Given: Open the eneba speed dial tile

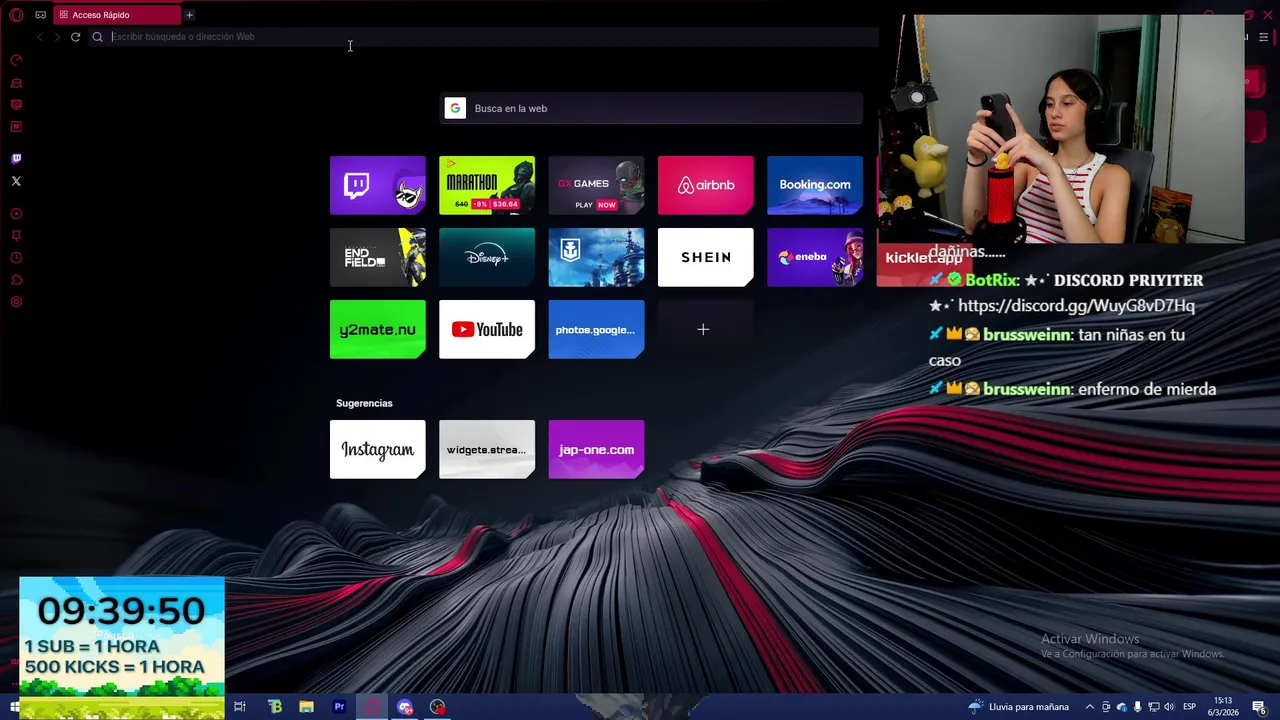Looking at the screenshot, I should 815,257.
